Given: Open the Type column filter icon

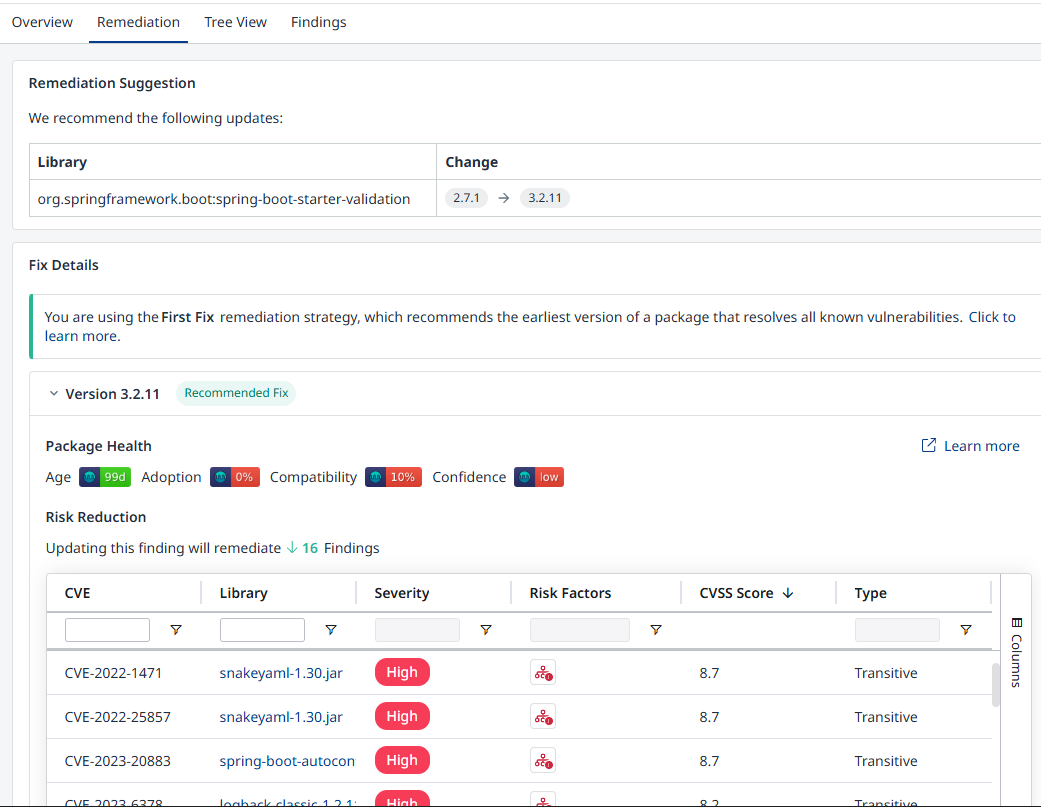Looking at the screenshot, I should [966, 630].
